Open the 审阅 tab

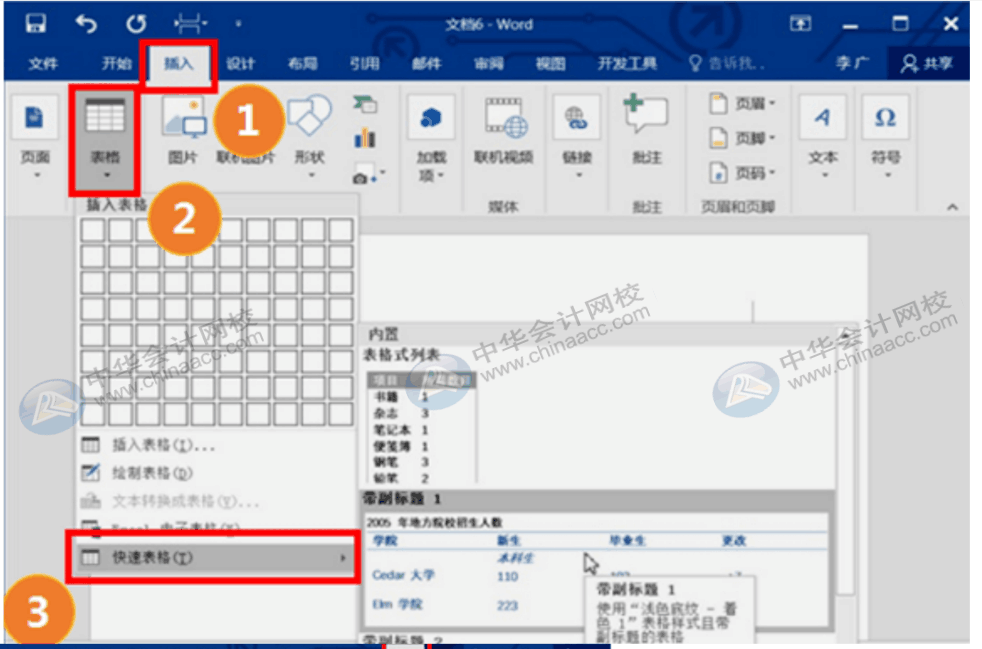pyautogui.click(x=488, y=63)
